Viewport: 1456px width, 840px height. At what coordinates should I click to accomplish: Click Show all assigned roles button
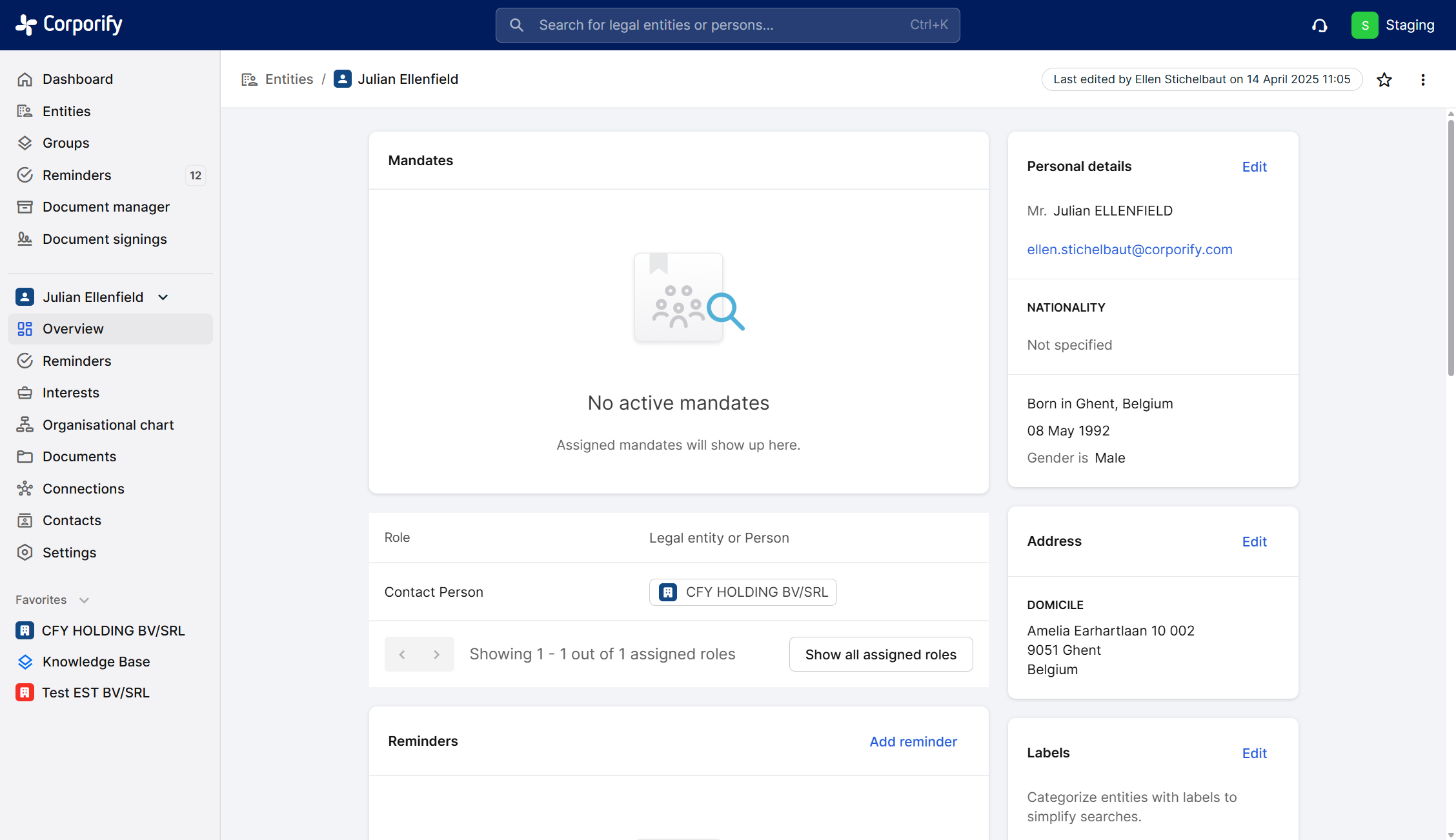(x=880, y=654)
